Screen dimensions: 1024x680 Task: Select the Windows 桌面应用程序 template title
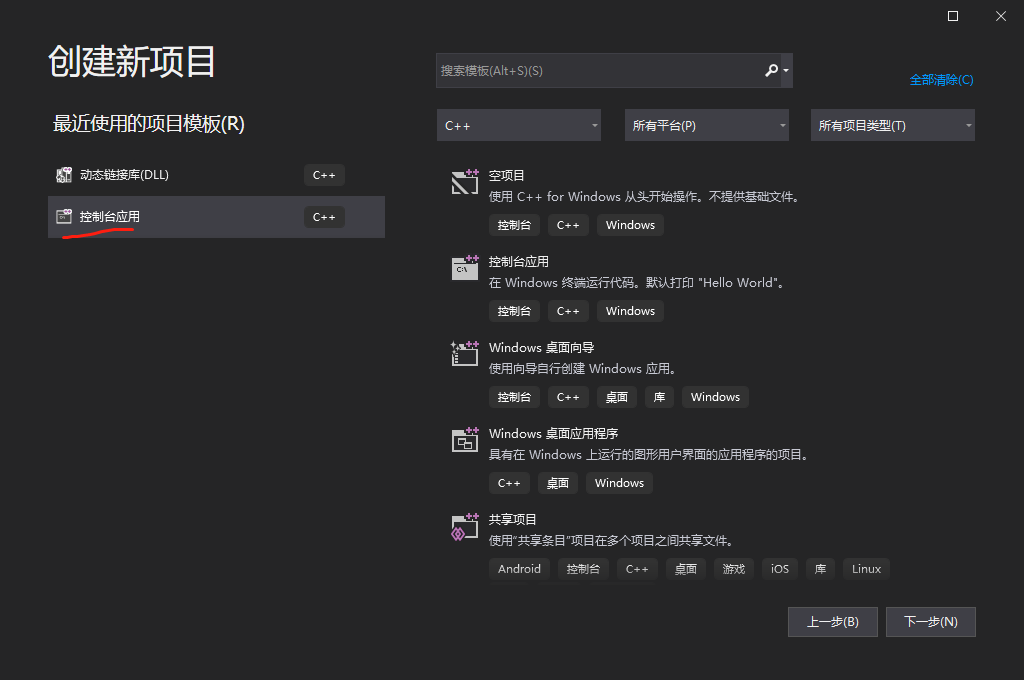click(554, 434)
